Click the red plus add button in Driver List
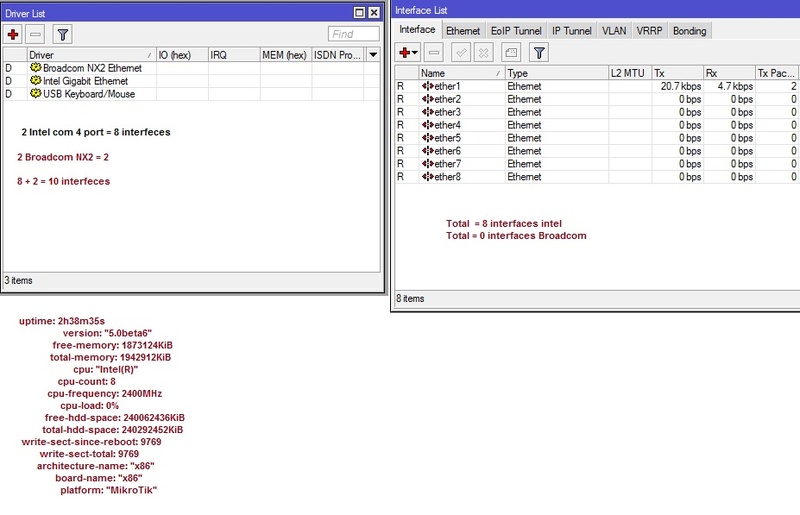This screenshot has height=515, width=800. tap(13, 35)
